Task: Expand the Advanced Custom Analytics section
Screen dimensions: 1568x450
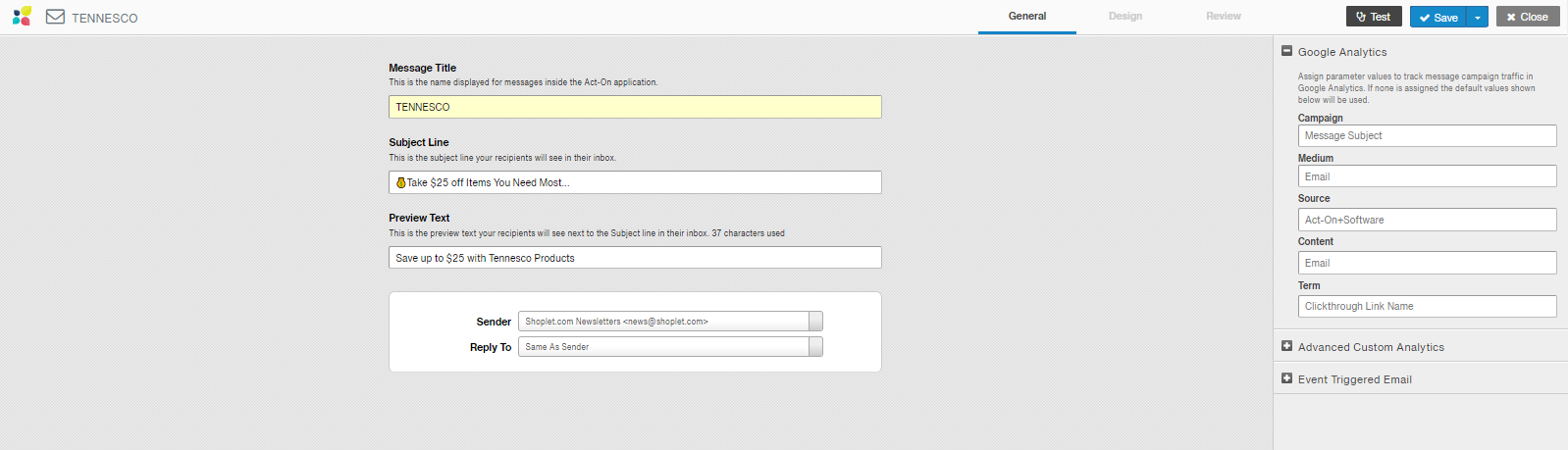Action: 1286,346
